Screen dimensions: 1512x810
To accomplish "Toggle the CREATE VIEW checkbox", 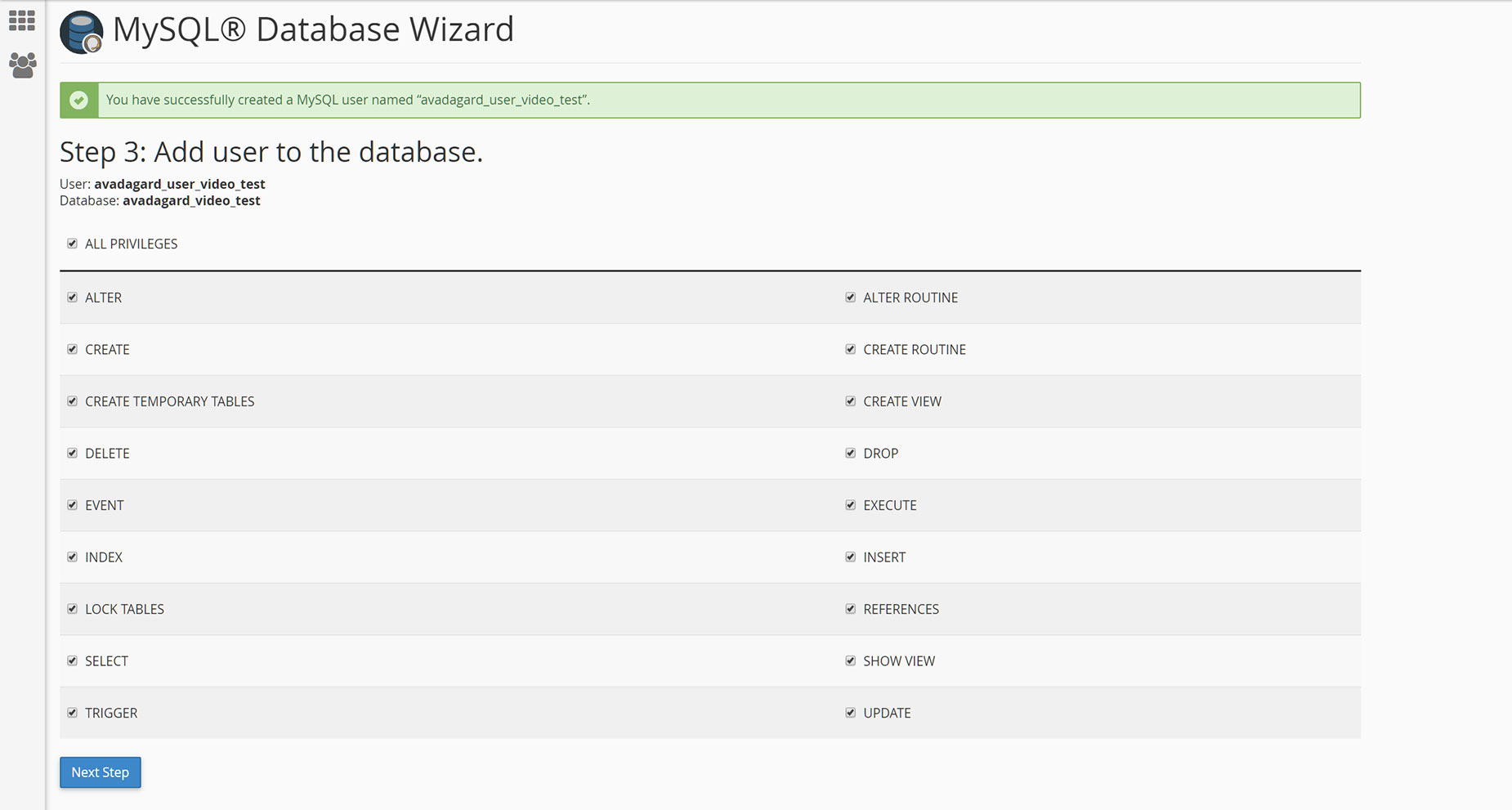I will point(850,401).
